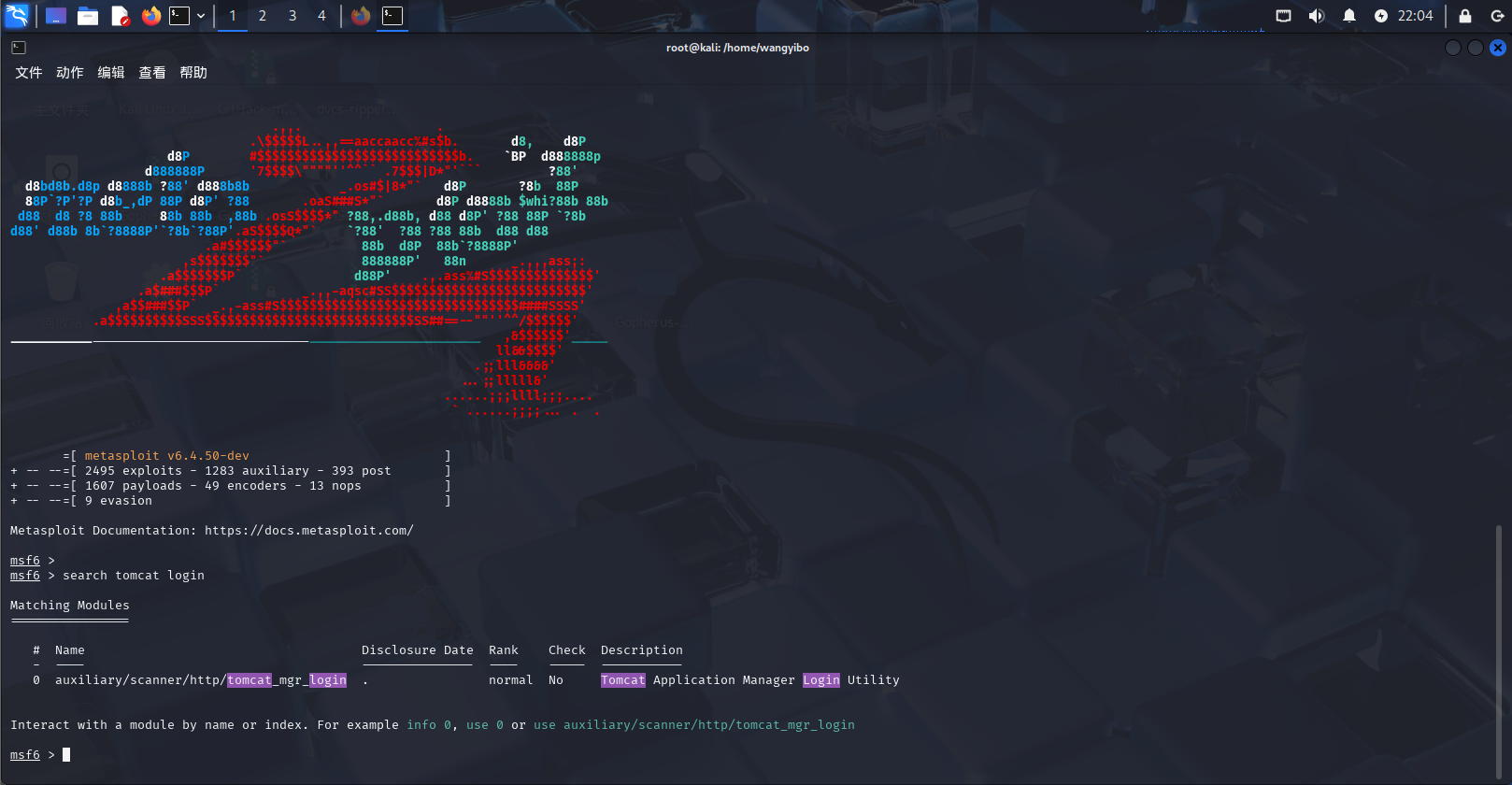Switch to workspace 3
The width and height of the screenshot is (1512, 785).
tap(292, 16)
